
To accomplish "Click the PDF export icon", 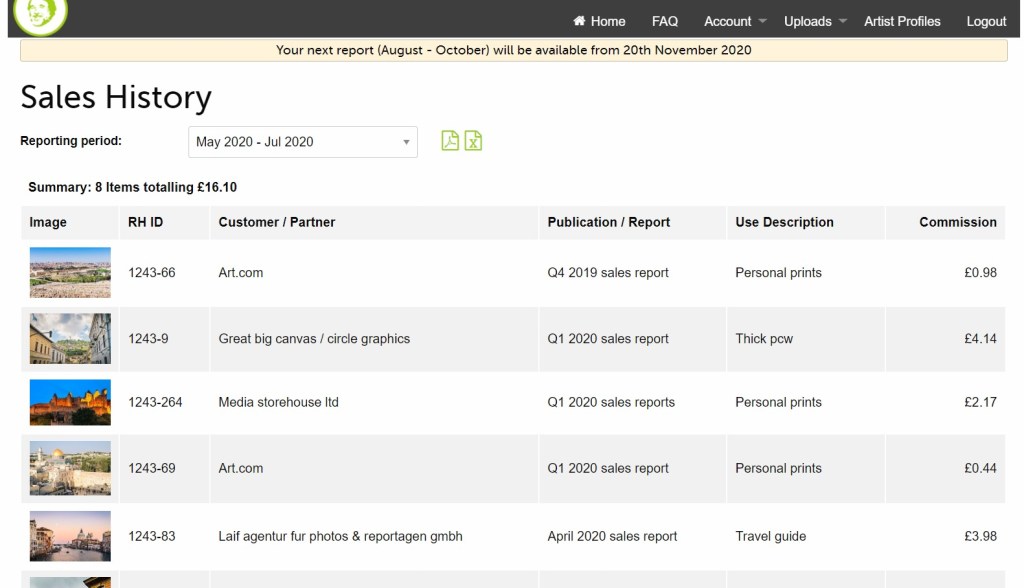I will (x=450, y=141).
